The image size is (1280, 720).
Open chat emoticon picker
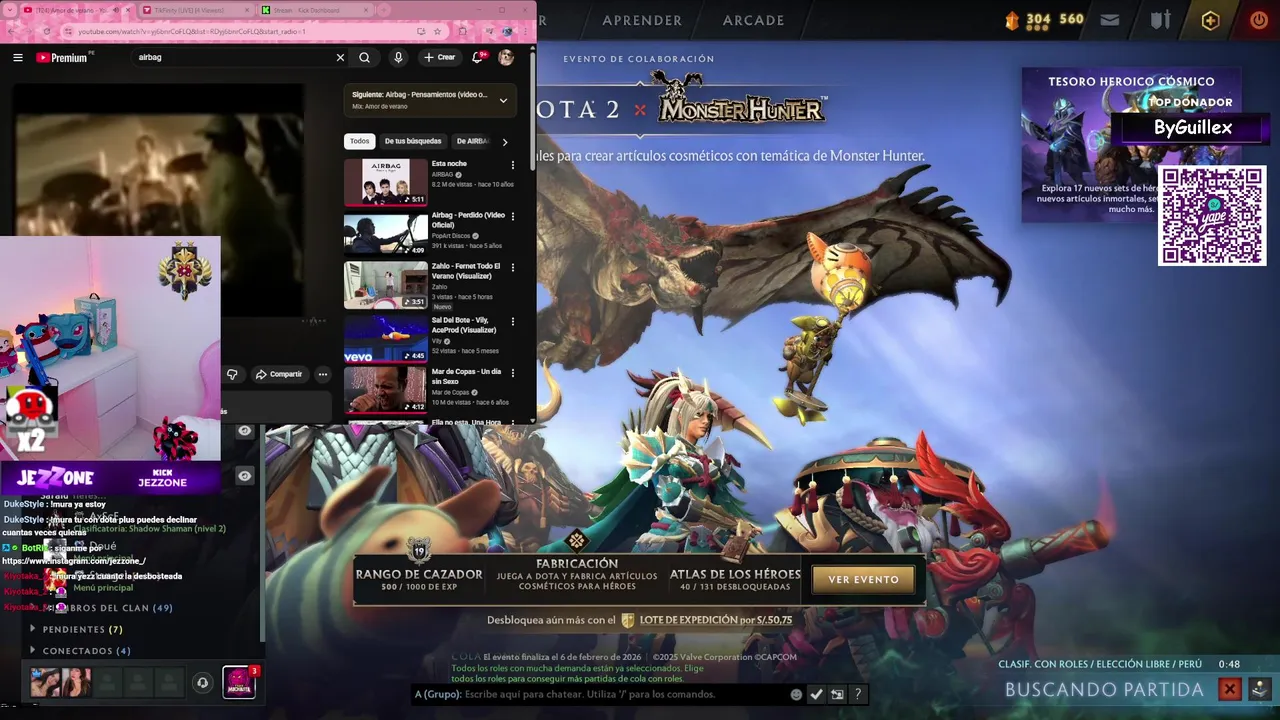pyautogui.click(x=796, y=694)
